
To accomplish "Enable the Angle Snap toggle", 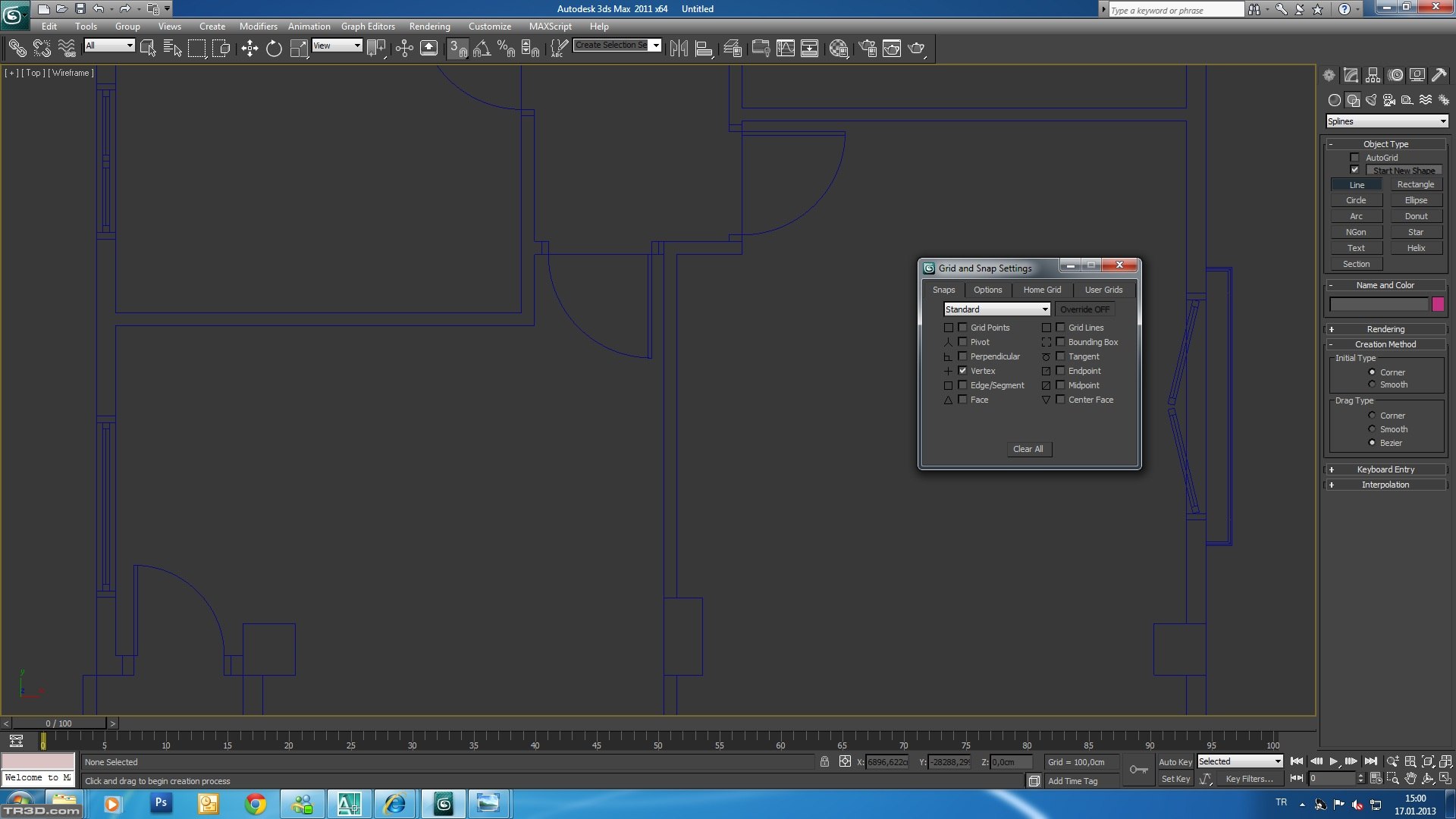I will (x=482, y=49).
